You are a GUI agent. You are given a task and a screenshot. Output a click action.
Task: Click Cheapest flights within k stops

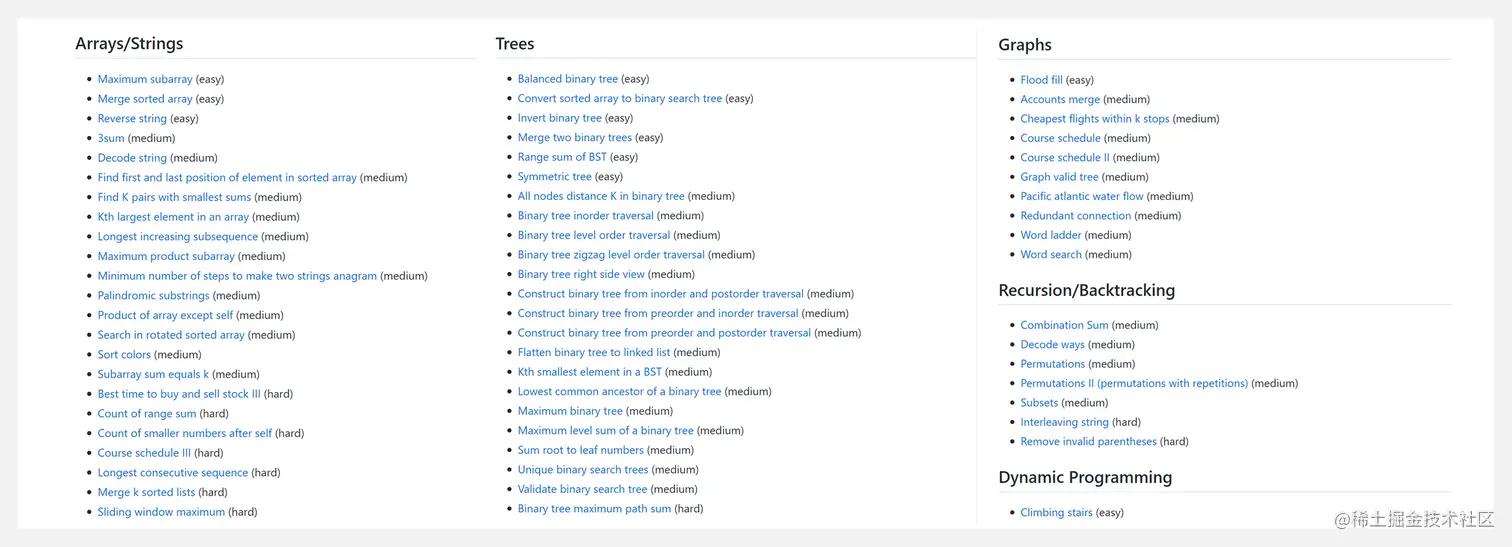(x=1095, y=119)
